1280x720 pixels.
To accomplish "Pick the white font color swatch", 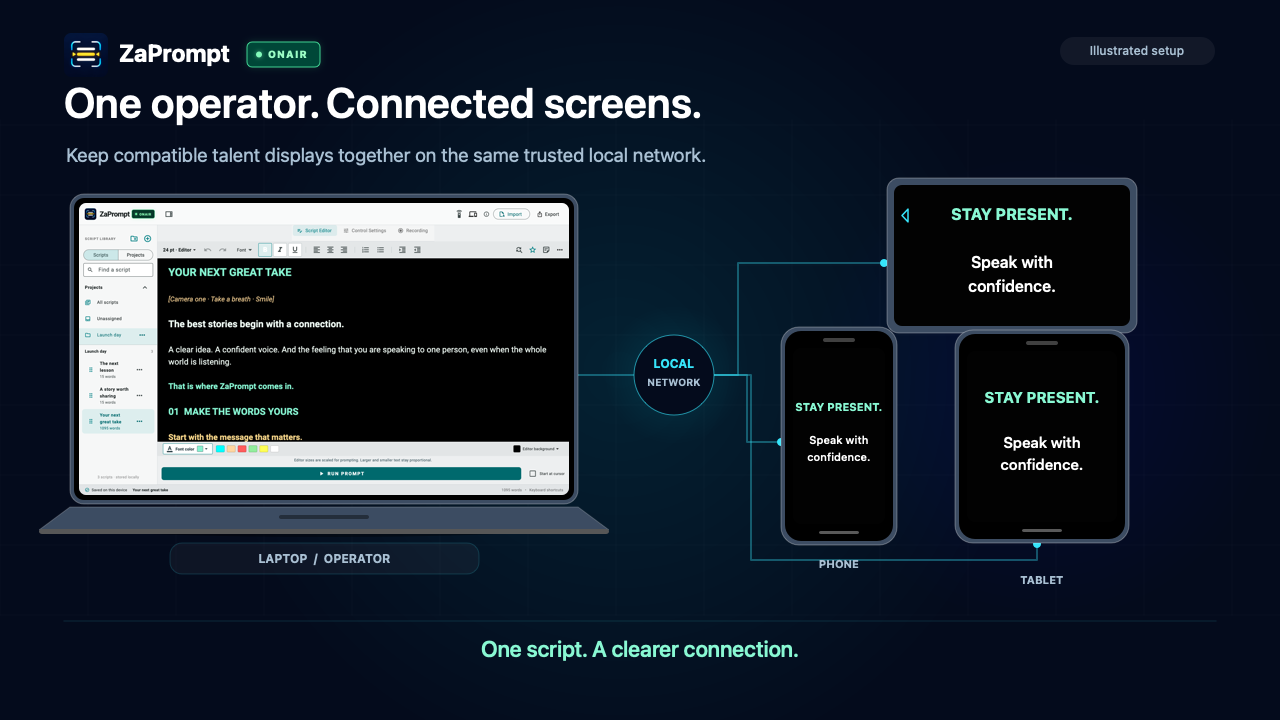I will tap(275, 449).
